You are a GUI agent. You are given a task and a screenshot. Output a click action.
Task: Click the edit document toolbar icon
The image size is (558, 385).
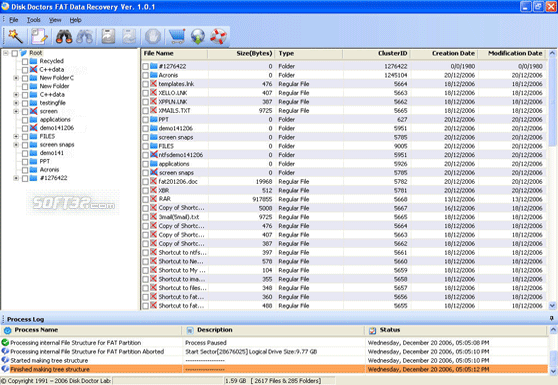39,36
